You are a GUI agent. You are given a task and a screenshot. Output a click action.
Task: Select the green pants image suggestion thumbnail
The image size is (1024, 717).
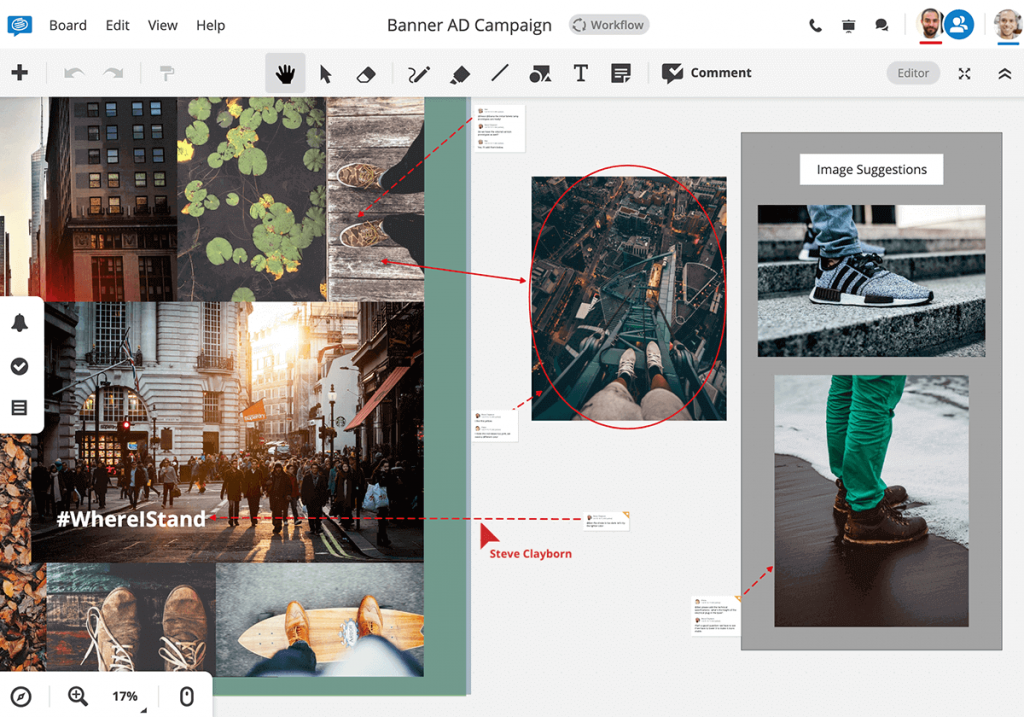871,499
